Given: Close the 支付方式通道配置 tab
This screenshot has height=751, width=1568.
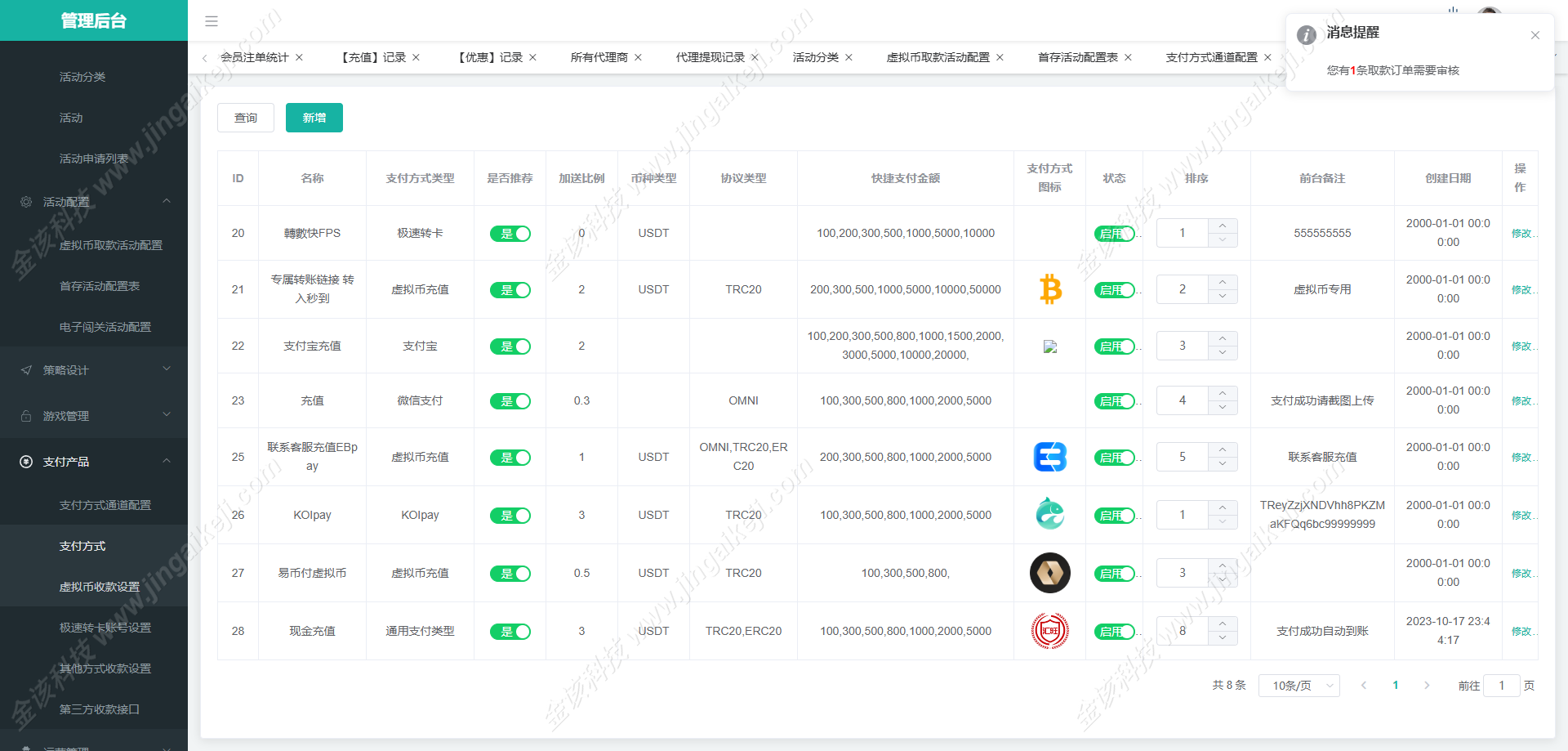Looking at the screenshot, I should click(1267, 57).
